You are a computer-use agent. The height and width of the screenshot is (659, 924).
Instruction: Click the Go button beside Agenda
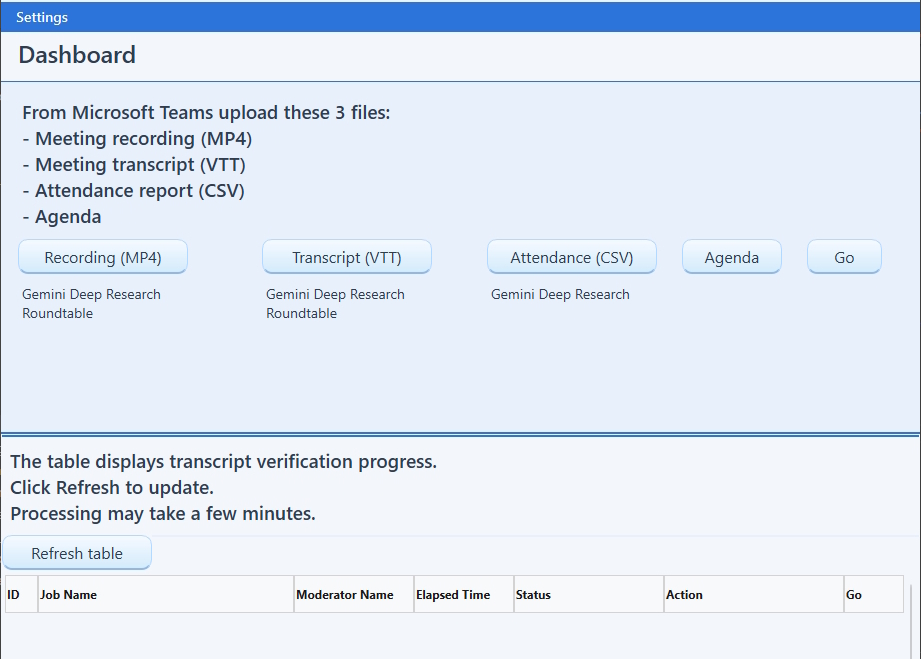[844, 257]
